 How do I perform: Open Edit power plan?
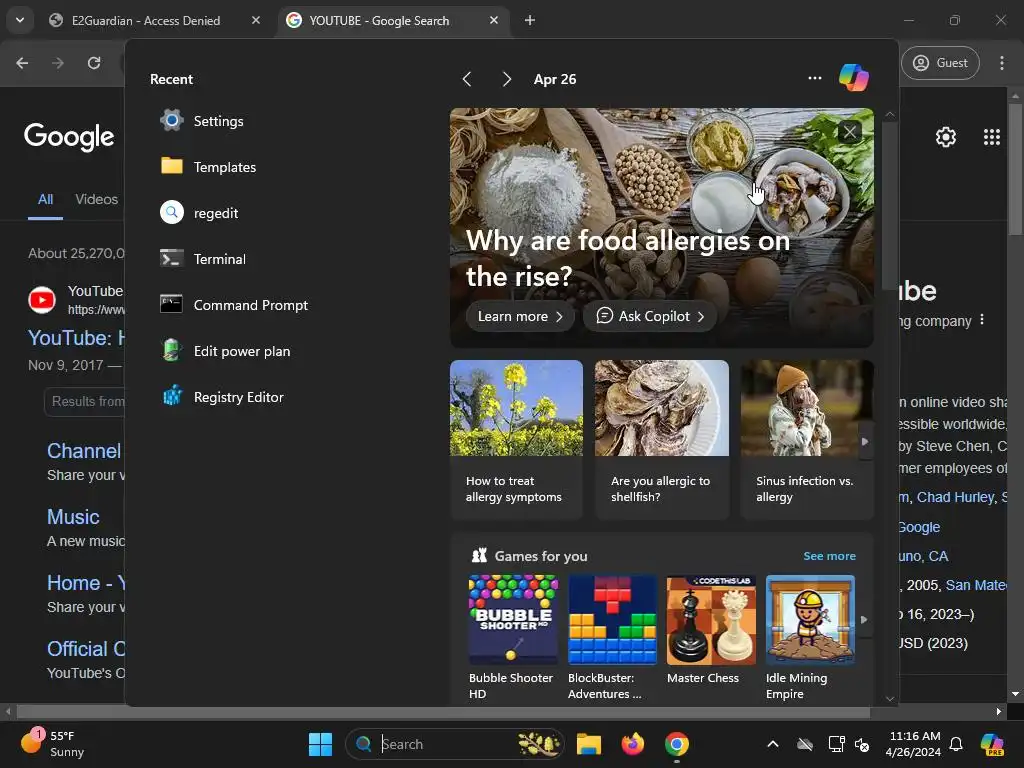pyautogui.click(x=225, y=351)
